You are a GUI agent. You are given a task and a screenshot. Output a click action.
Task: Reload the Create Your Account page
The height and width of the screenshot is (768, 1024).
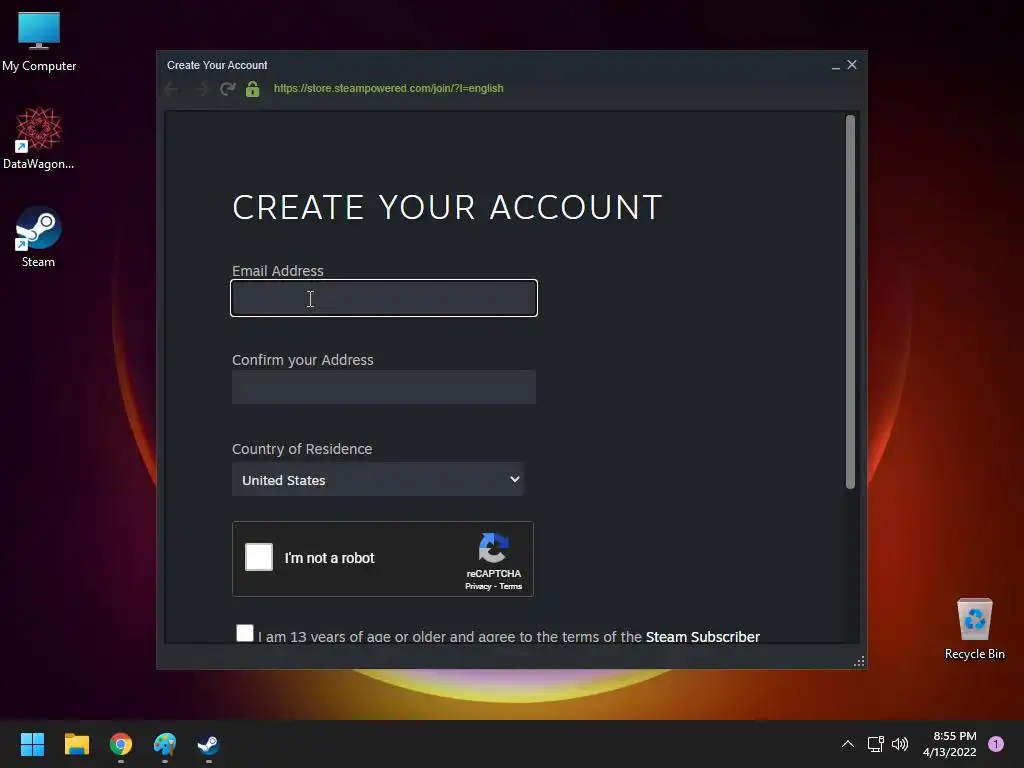227,89
